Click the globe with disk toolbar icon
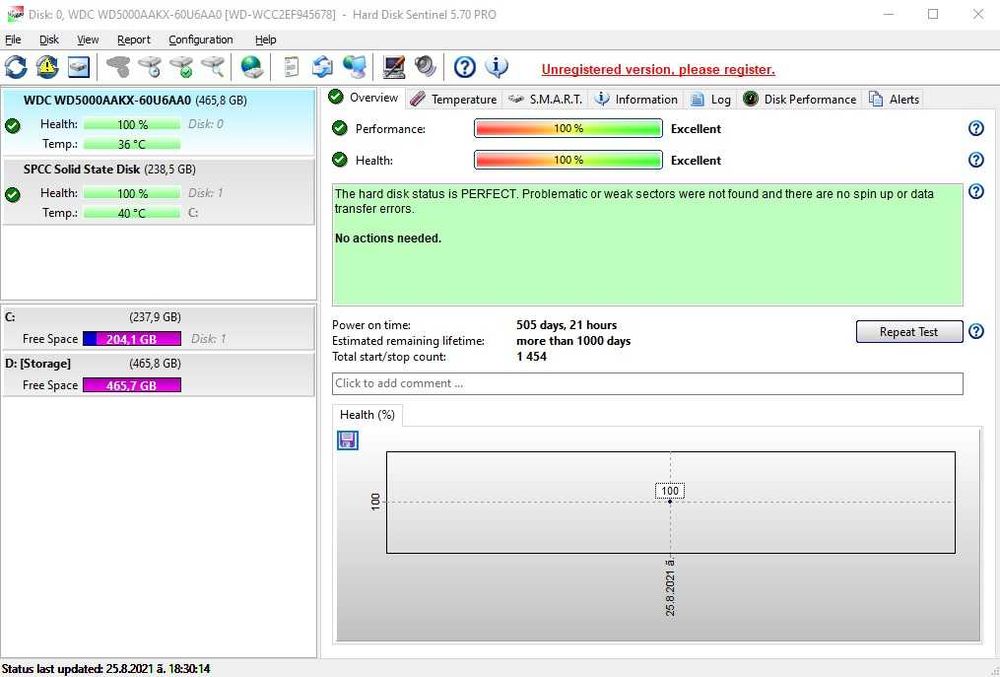Screen dimensions: 1000x677 [x=252, y=66]
